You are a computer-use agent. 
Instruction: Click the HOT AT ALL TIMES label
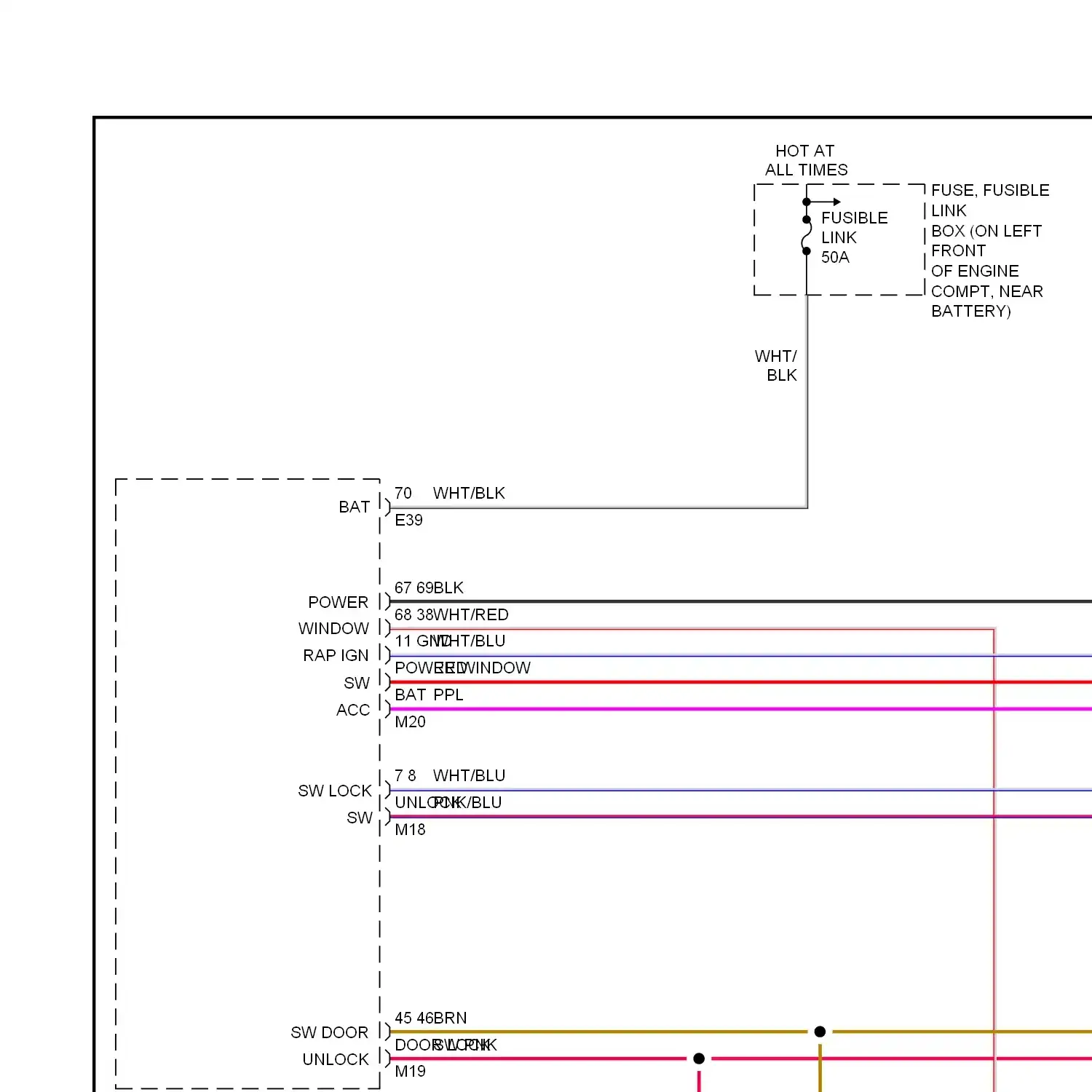(806, 160)
